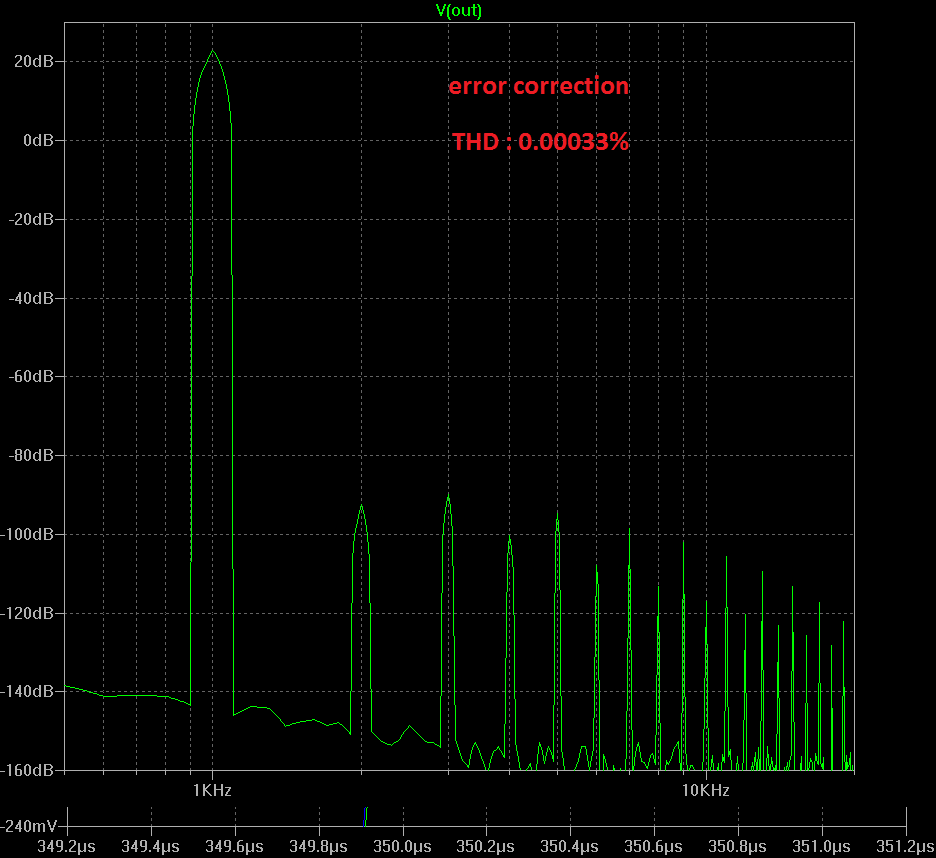This screenshot has width=936, height=858.
Task: Click the blue trace marker near 349.9µs
Action: [x=365, y=817]
